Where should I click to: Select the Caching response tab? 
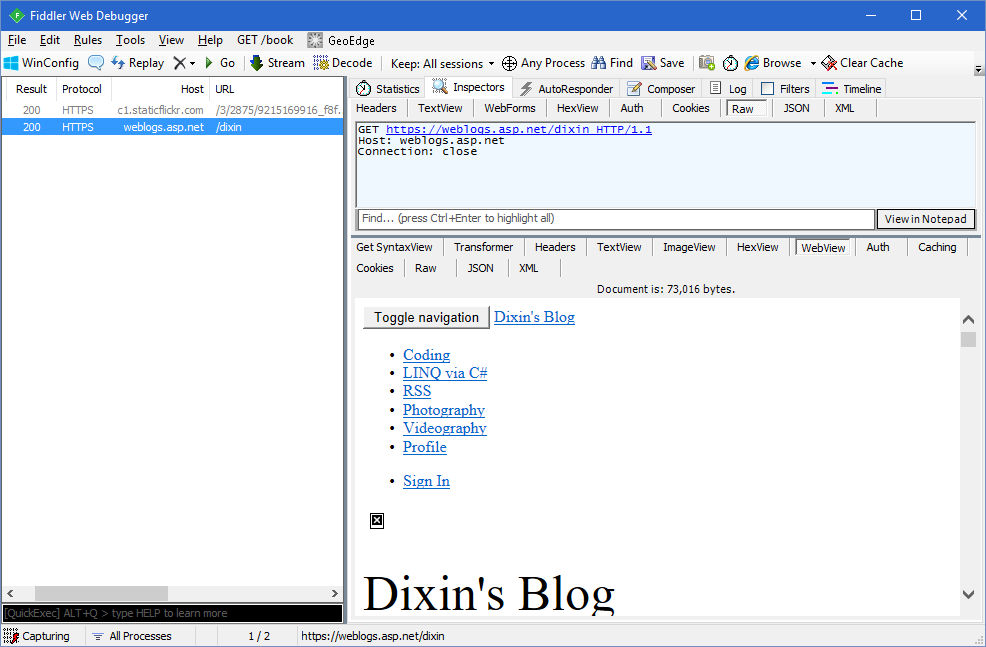[x=937, y=247]
